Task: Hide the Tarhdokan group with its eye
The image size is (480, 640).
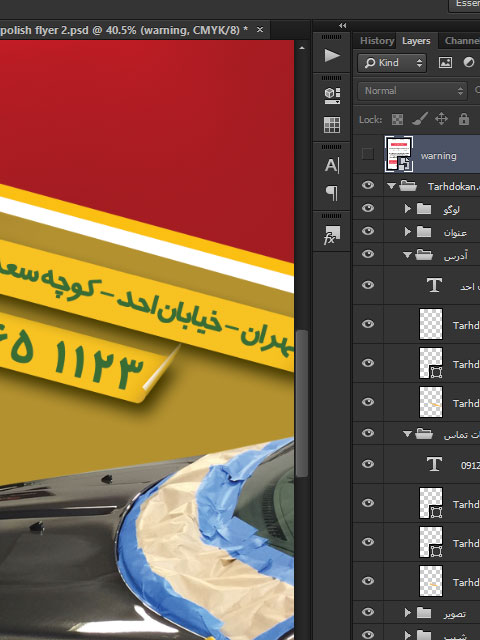Action: [x=368, y=185]
